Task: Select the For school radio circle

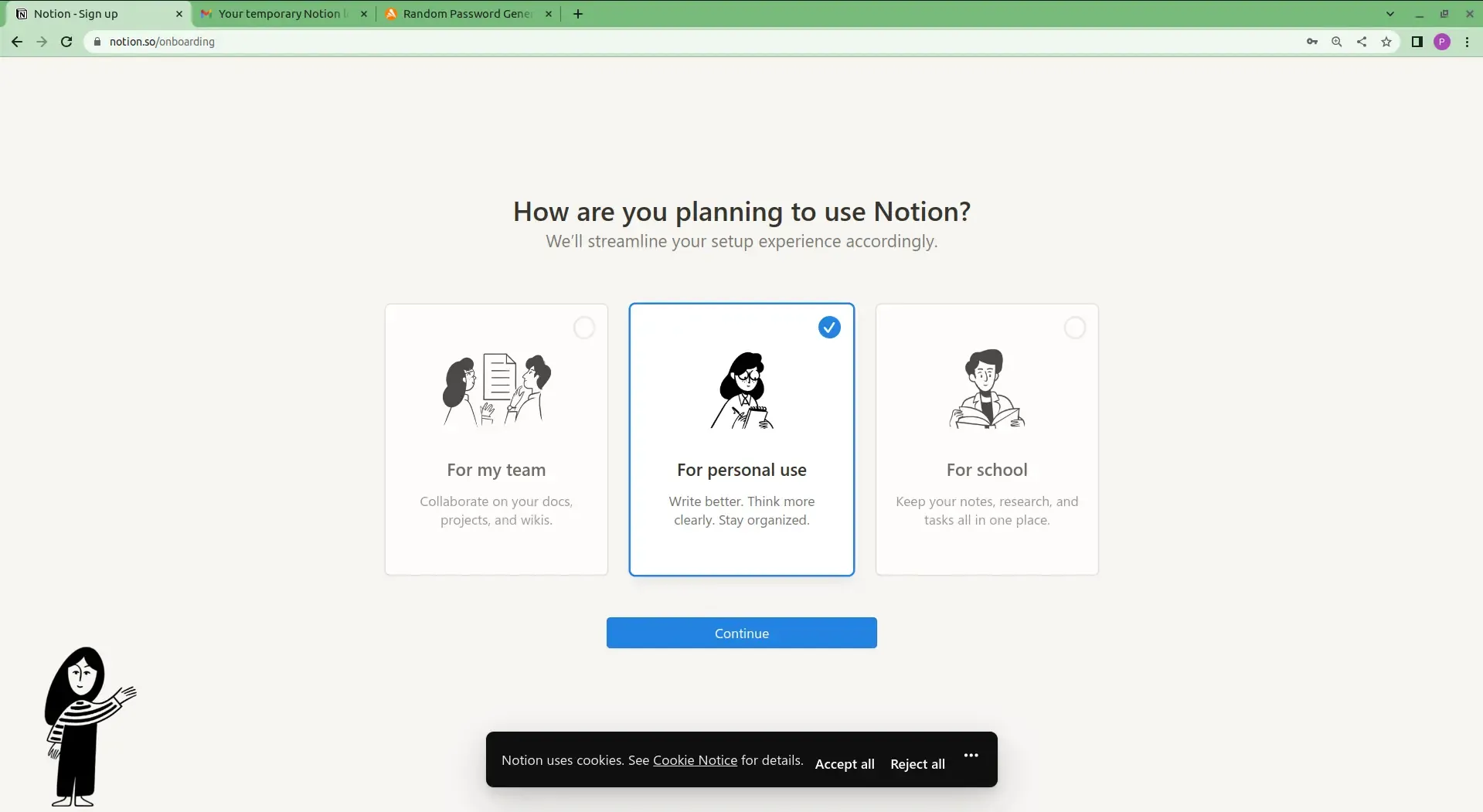Action: click(x=1075, y=328)
